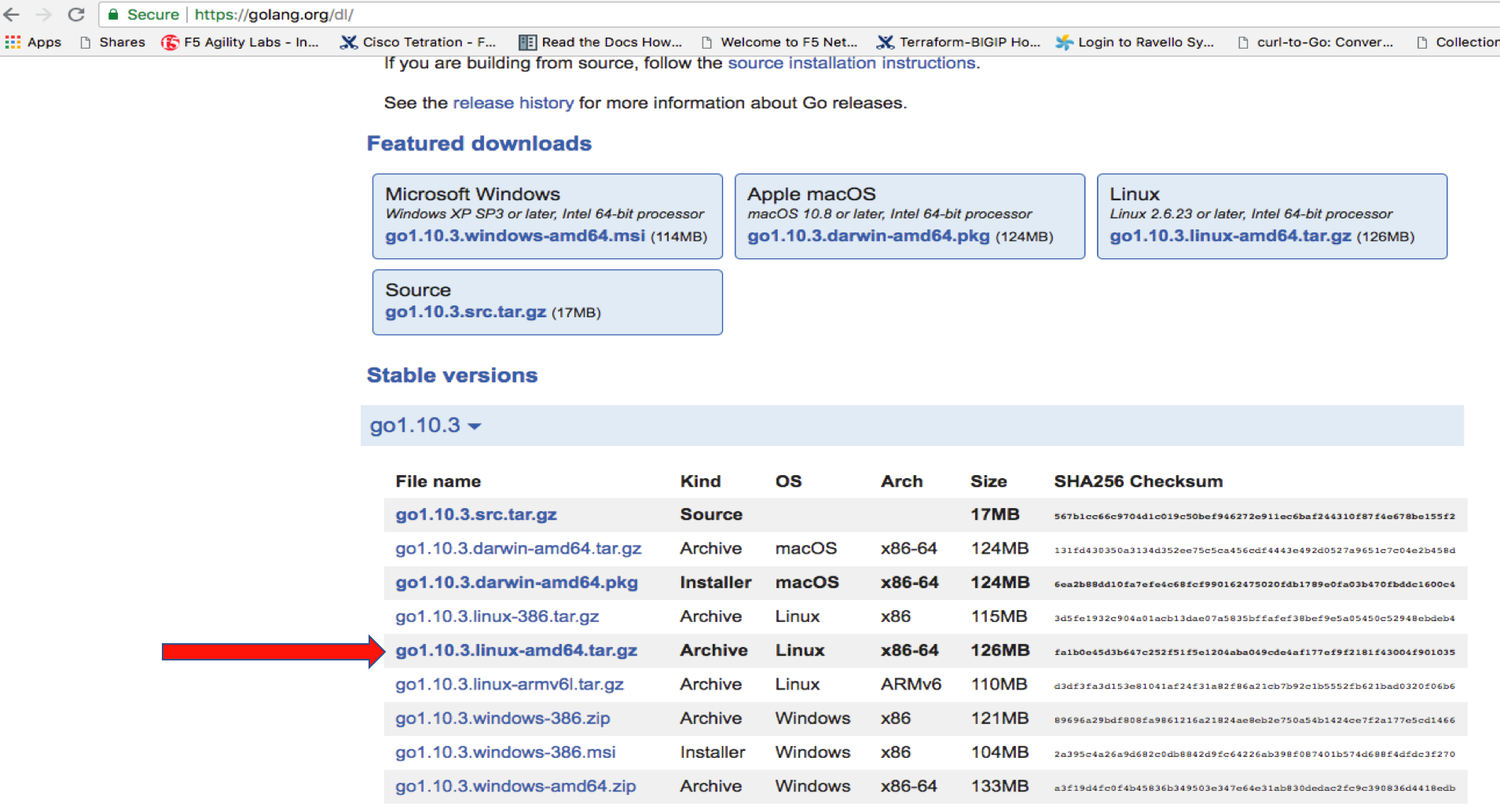Open the F5 Agility Labs bookmark
1500x812 pixels.
(x=240, y=42)
